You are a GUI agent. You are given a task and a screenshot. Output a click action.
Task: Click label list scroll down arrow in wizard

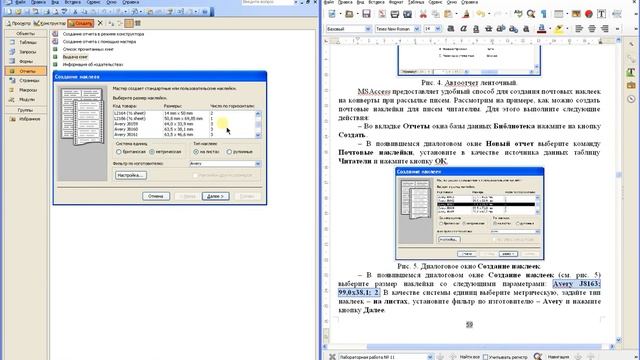[258, 135]
